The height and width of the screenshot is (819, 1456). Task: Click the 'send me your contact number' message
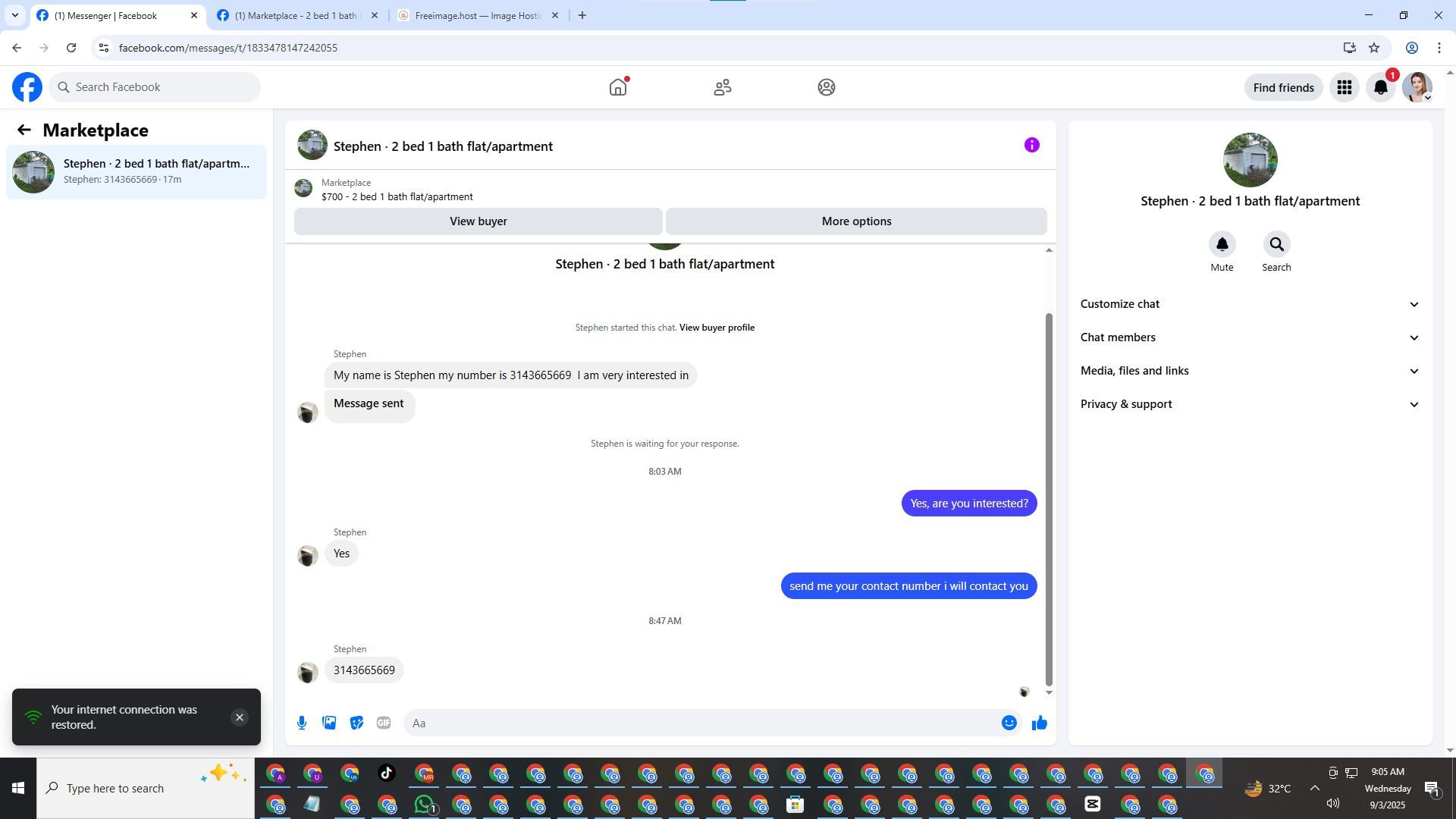click(x=908, y=586)
